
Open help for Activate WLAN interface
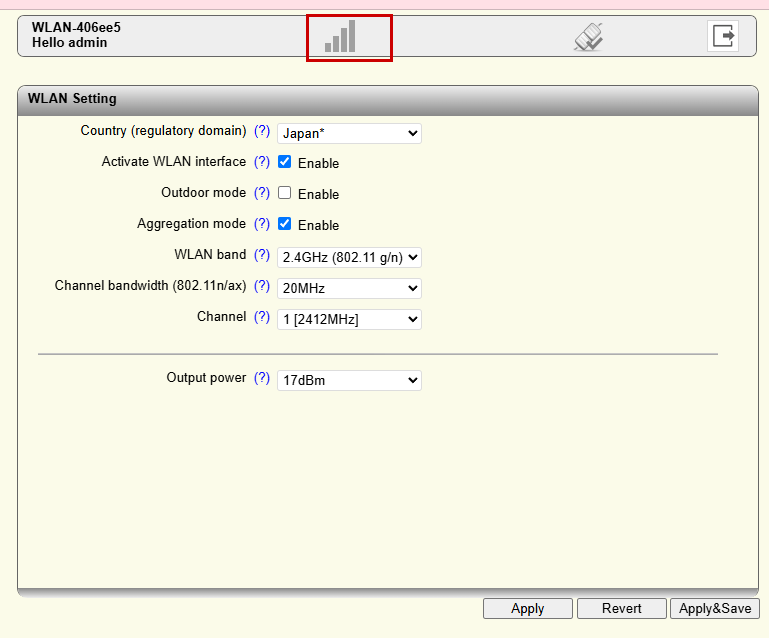point(262,162)
